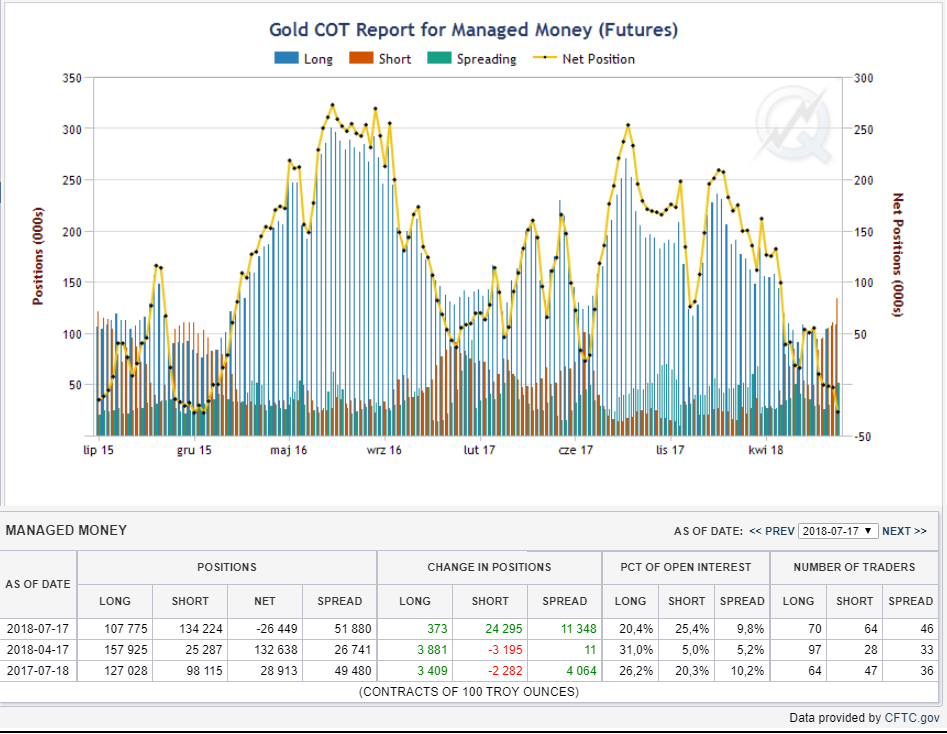Click the x-axis label kwi 18
This screenshot has width=947, height=734.
(766, 450)
